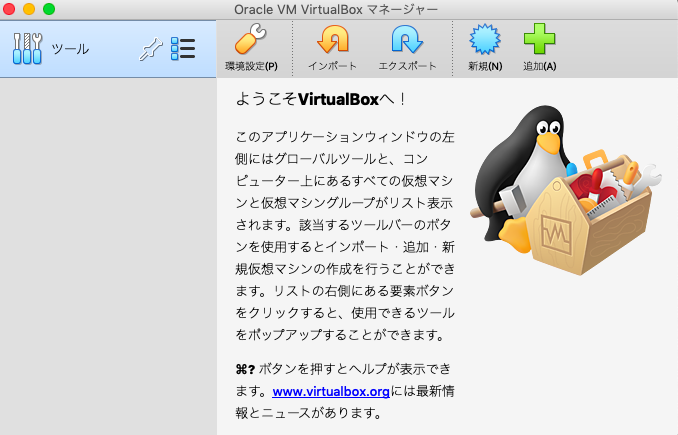This screenshot has width=678, height=435.
Task: Click the エクスポート export appliance icon
Action: [x=407, y=39]
